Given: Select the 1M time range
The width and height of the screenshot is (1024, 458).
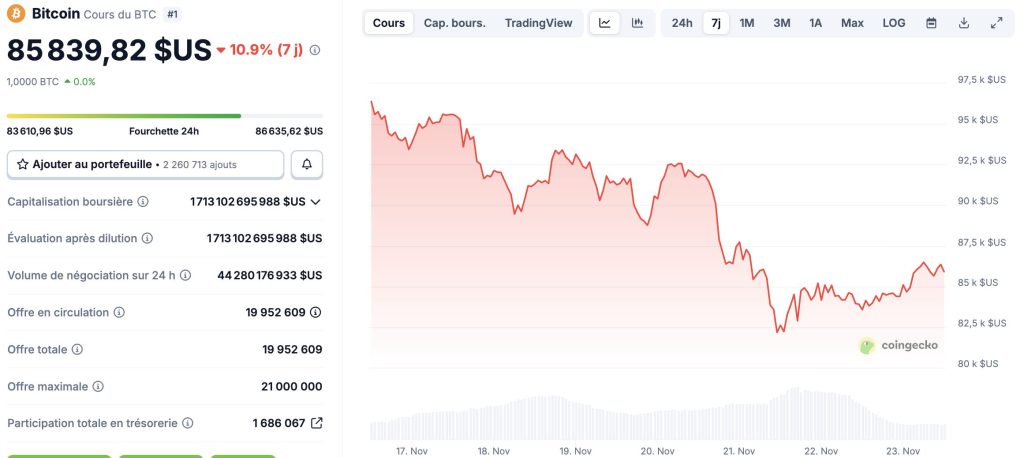Looking at the screenshot, I should 747,23.
